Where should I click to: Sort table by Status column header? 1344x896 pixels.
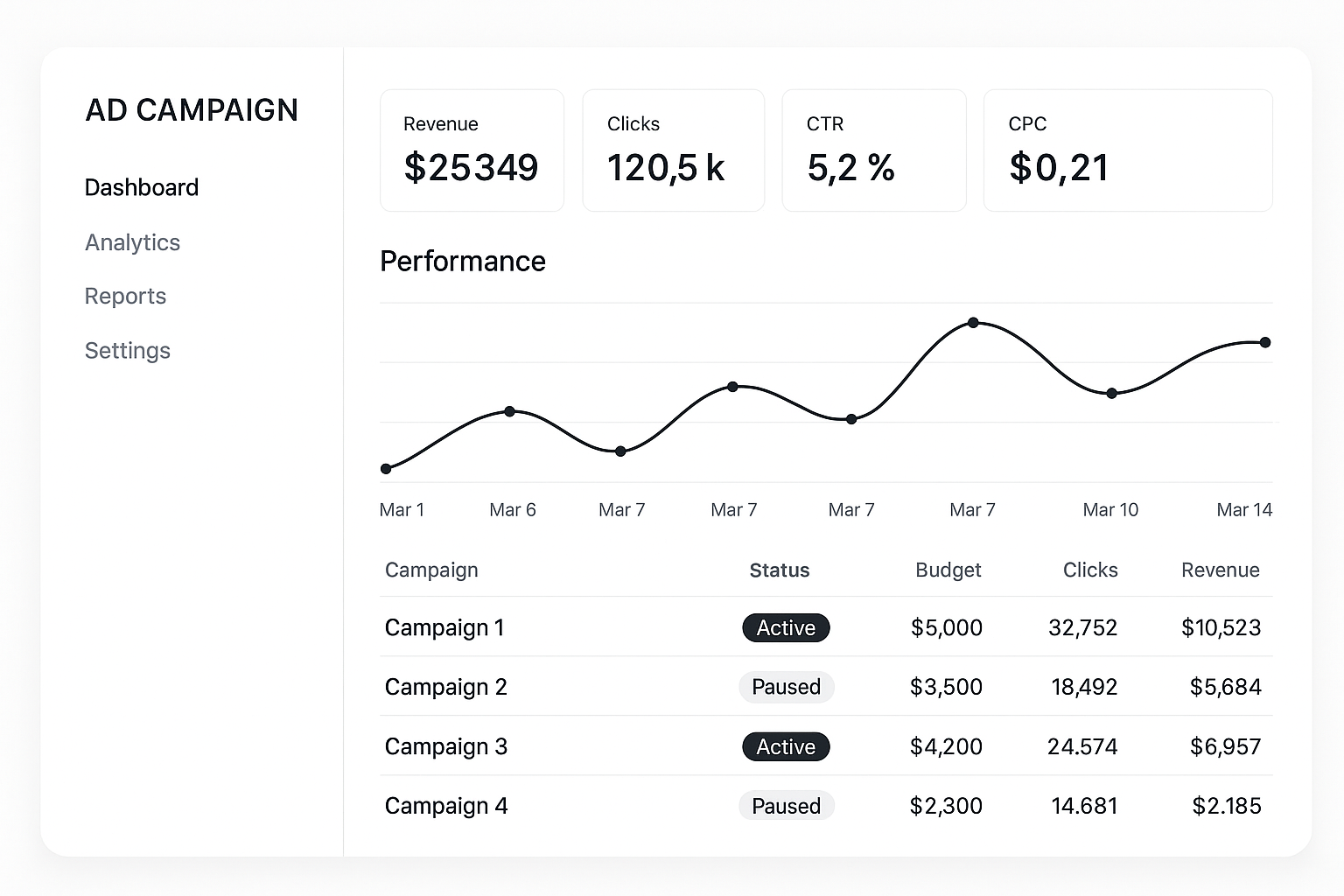pos(779,570)
